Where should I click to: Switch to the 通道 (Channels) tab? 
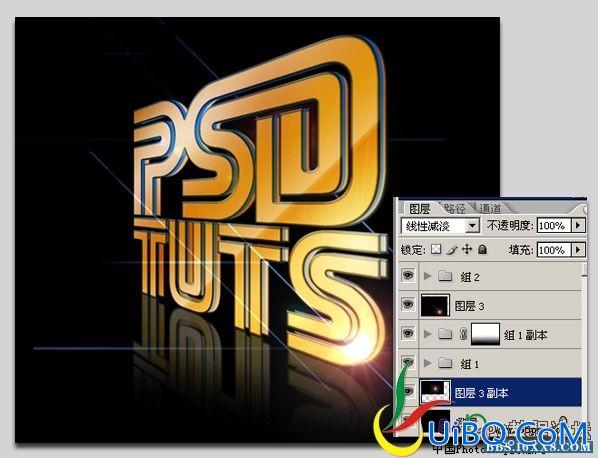[490, 209]
